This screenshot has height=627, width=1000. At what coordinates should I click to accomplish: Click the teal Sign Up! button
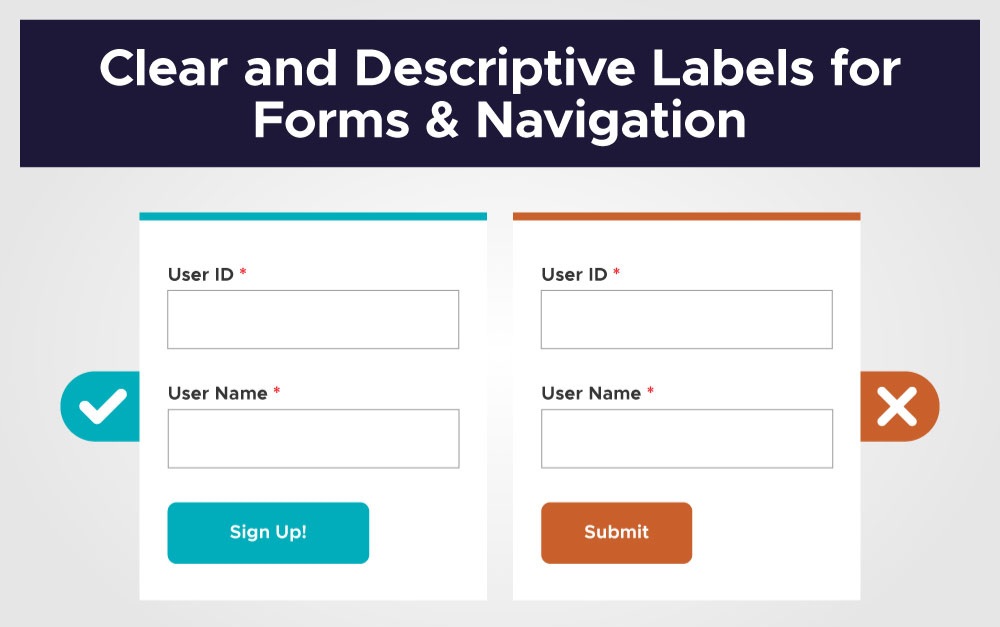[268, 533]
